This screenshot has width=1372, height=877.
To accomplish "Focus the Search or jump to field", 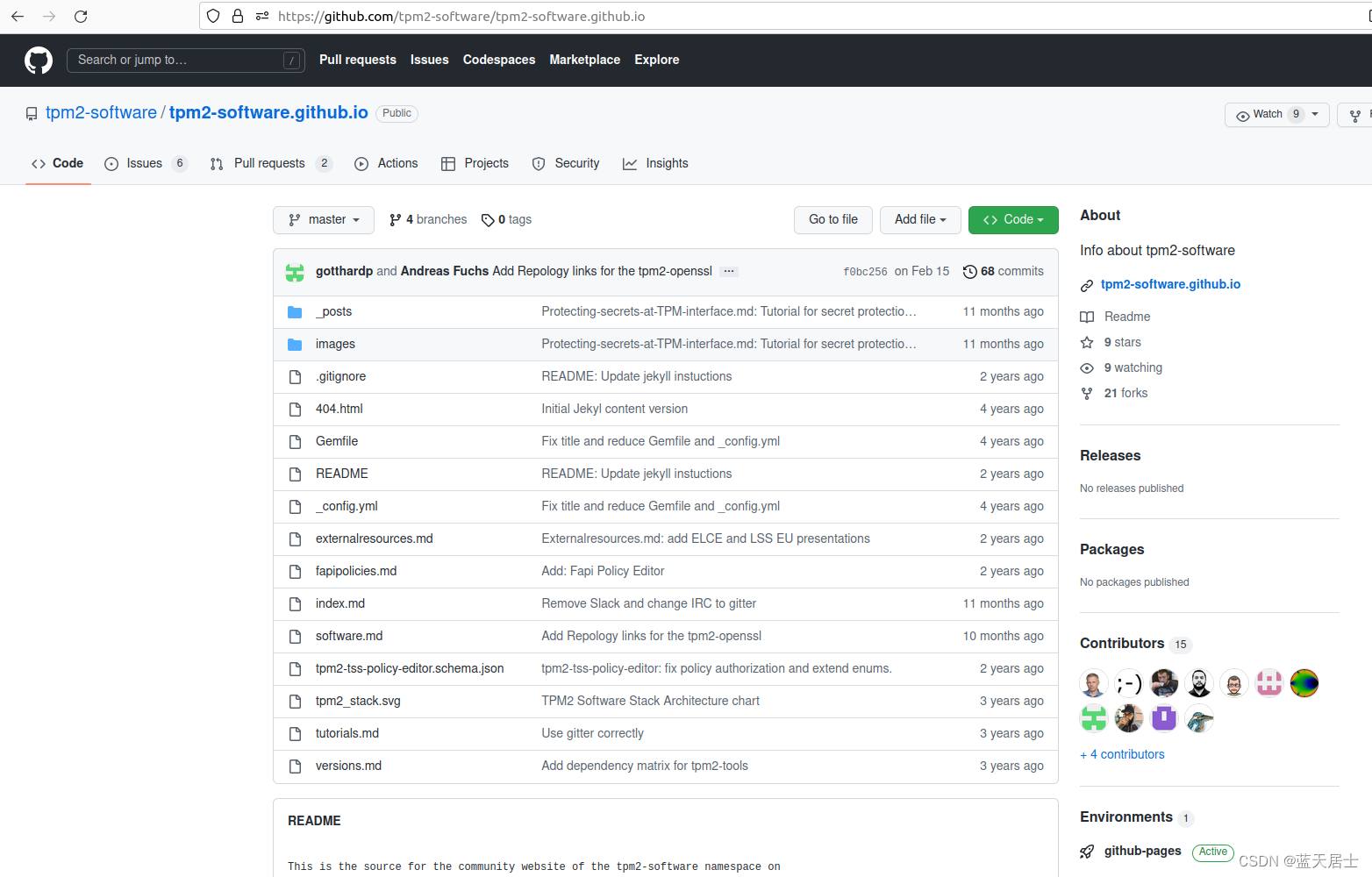I will click(x=186, y=61).
